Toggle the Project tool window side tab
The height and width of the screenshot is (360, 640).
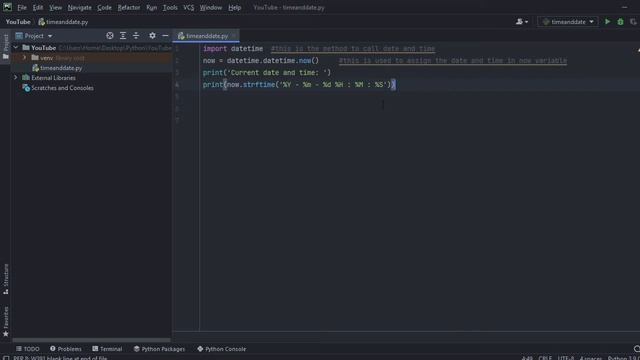point(5,46)
